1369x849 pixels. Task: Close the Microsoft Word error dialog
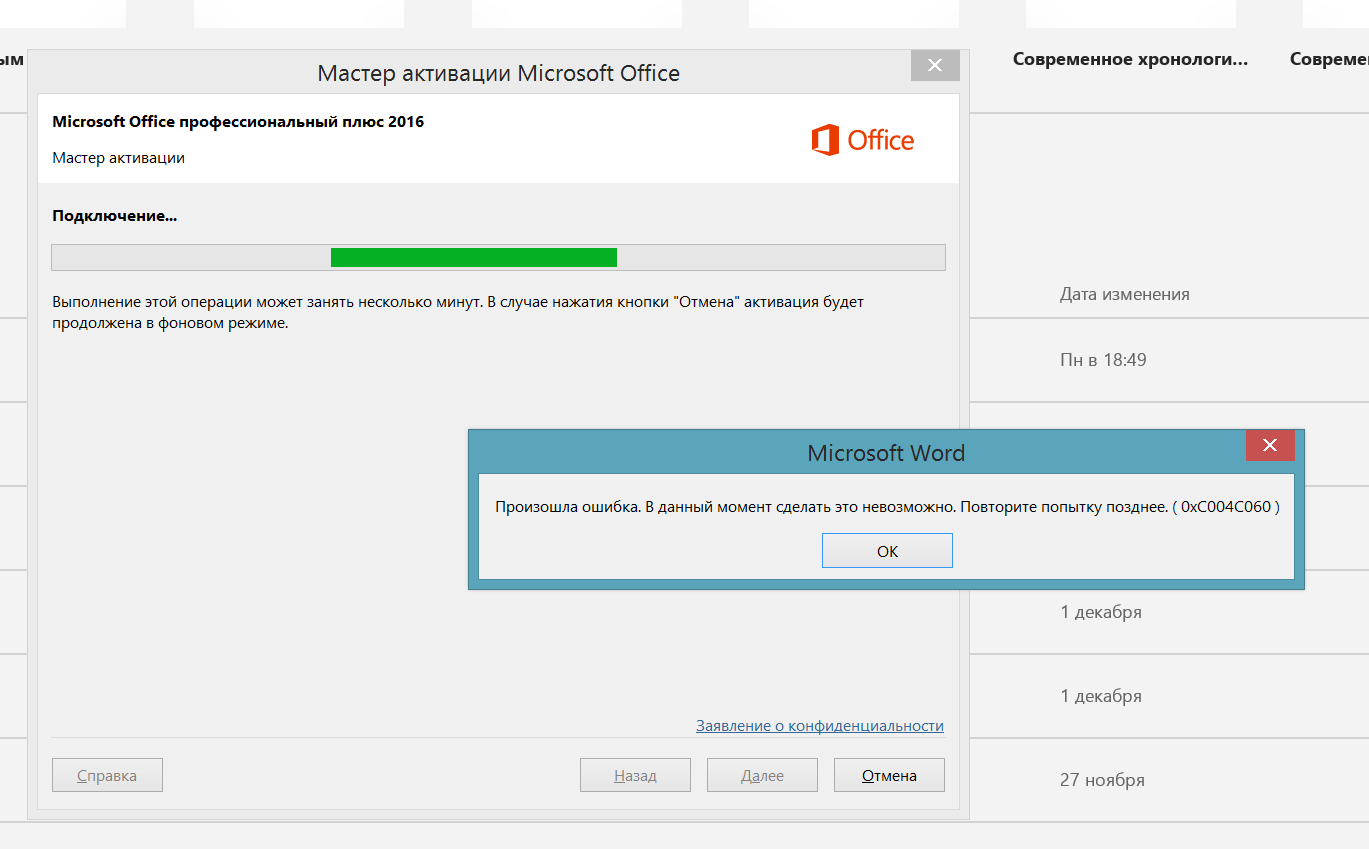click(x=1270, y=446)
